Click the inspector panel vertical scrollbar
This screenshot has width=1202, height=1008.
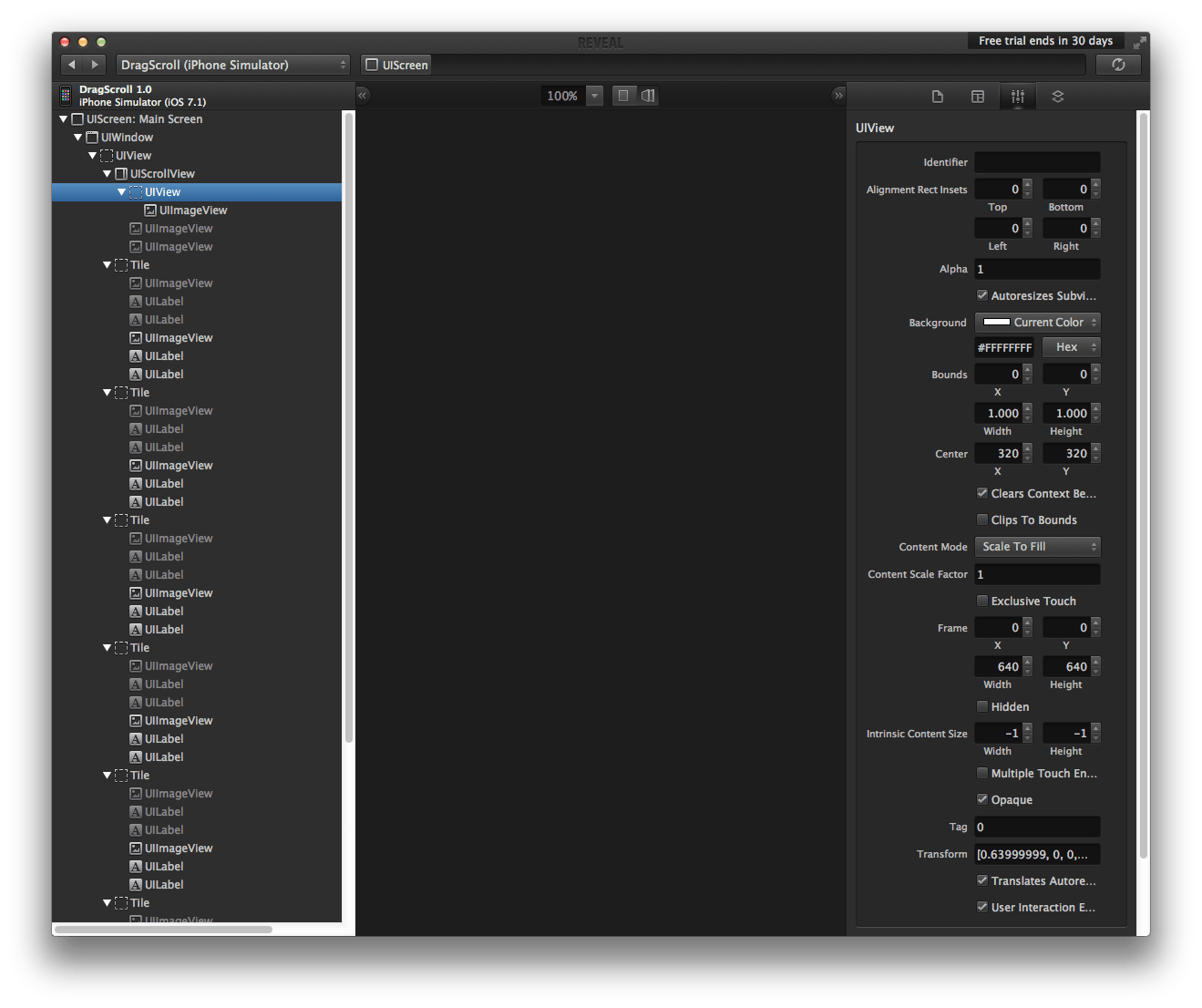(x=1144, y=486)
